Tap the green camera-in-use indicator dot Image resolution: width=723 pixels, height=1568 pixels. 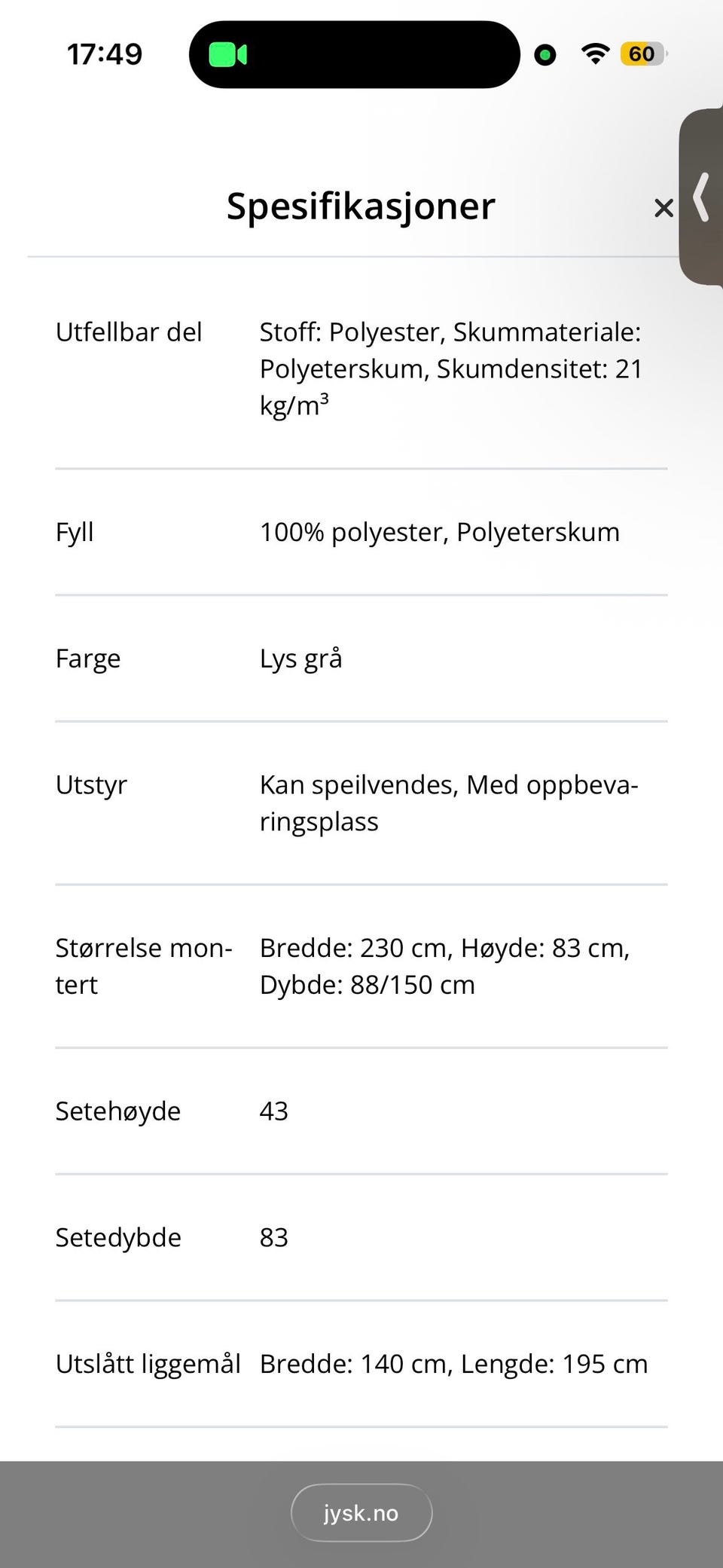pos(545,55)
